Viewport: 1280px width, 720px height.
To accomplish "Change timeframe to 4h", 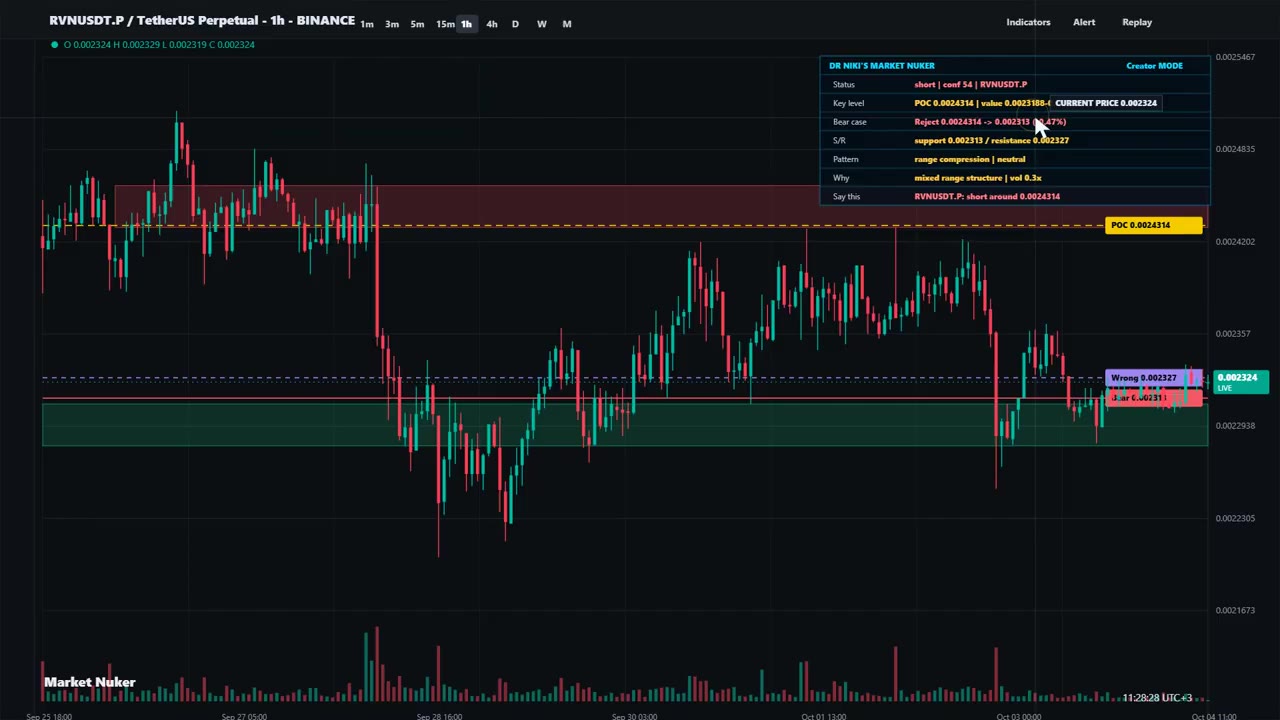I will point(491,24).
